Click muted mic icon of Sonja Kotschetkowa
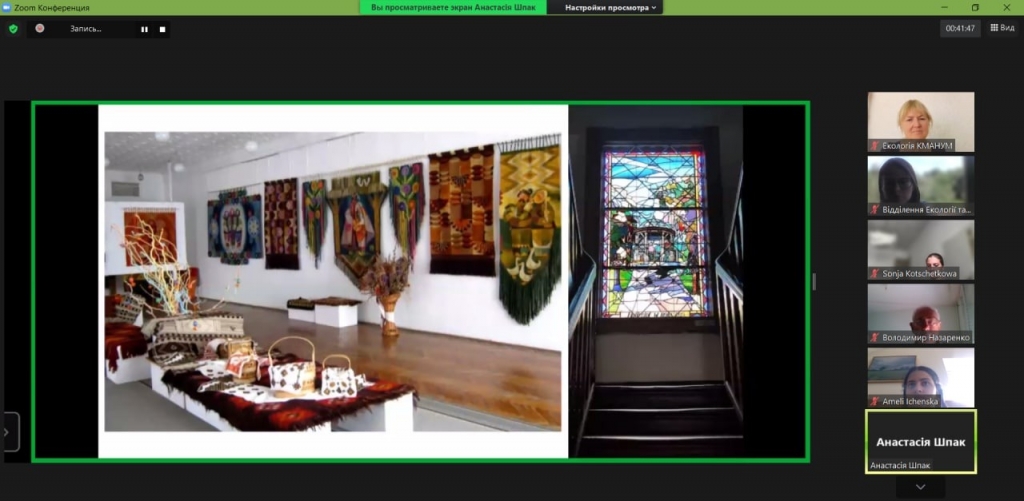Viewport: 1024px width, 501px height. (x=874, y=274)
